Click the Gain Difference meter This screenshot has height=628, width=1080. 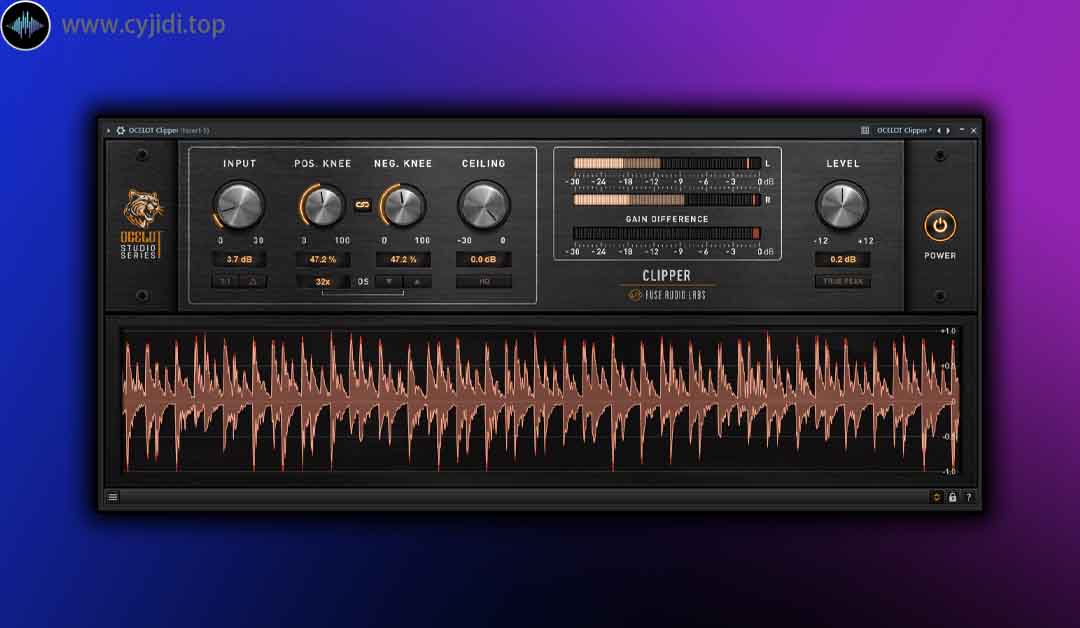(667, 233)
